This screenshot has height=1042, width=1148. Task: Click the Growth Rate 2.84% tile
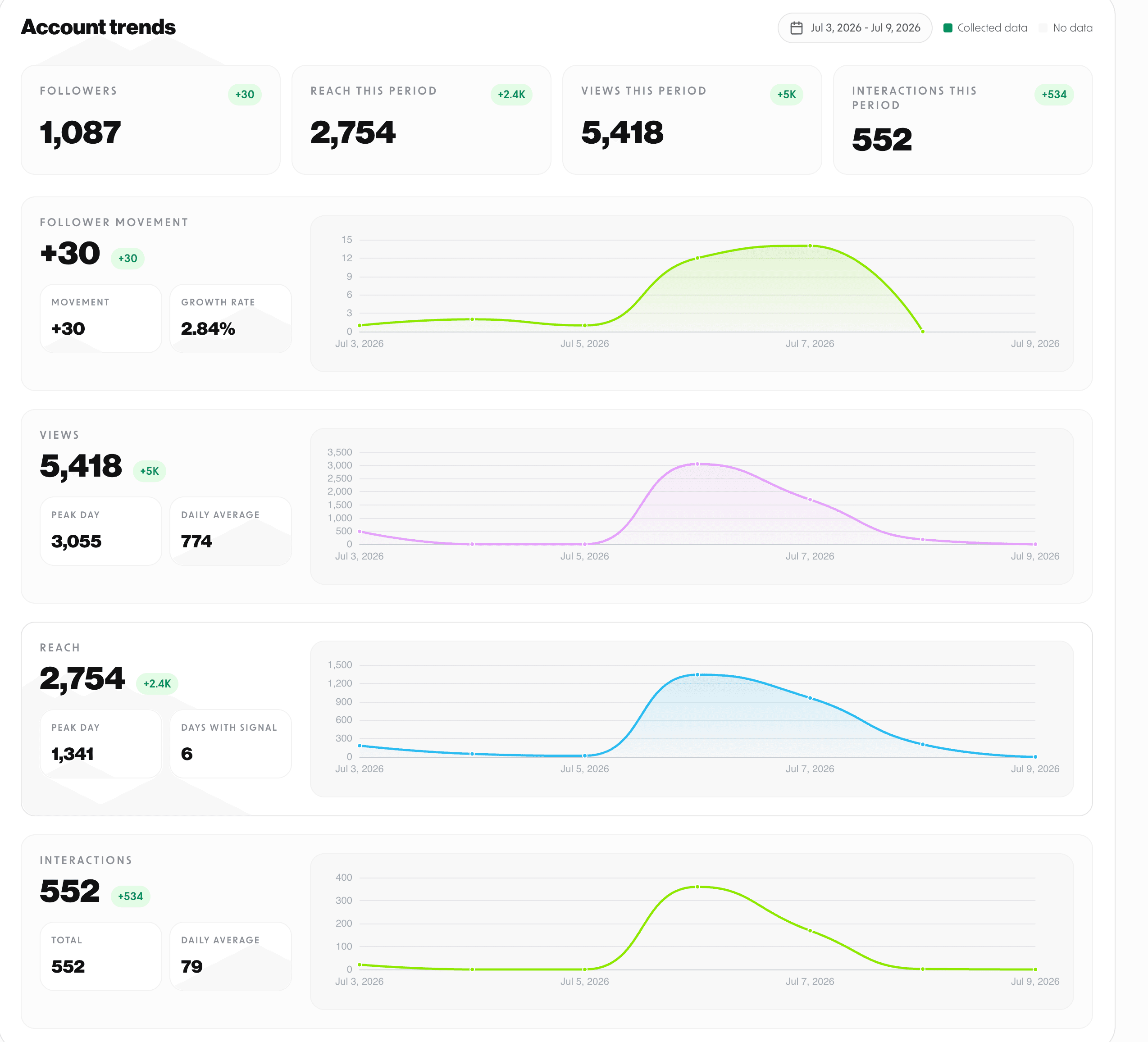[x=231, y=319]
